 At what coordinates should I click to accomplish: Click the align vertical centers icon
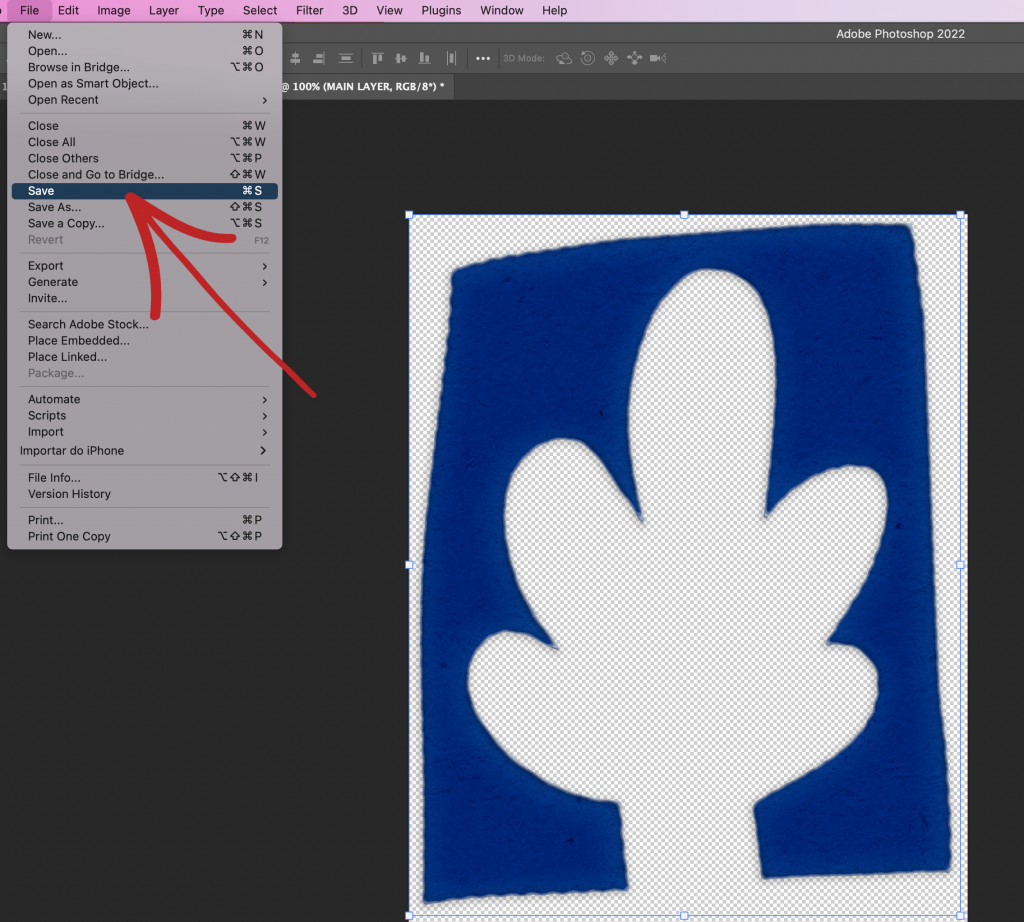[x=401, y=58]
